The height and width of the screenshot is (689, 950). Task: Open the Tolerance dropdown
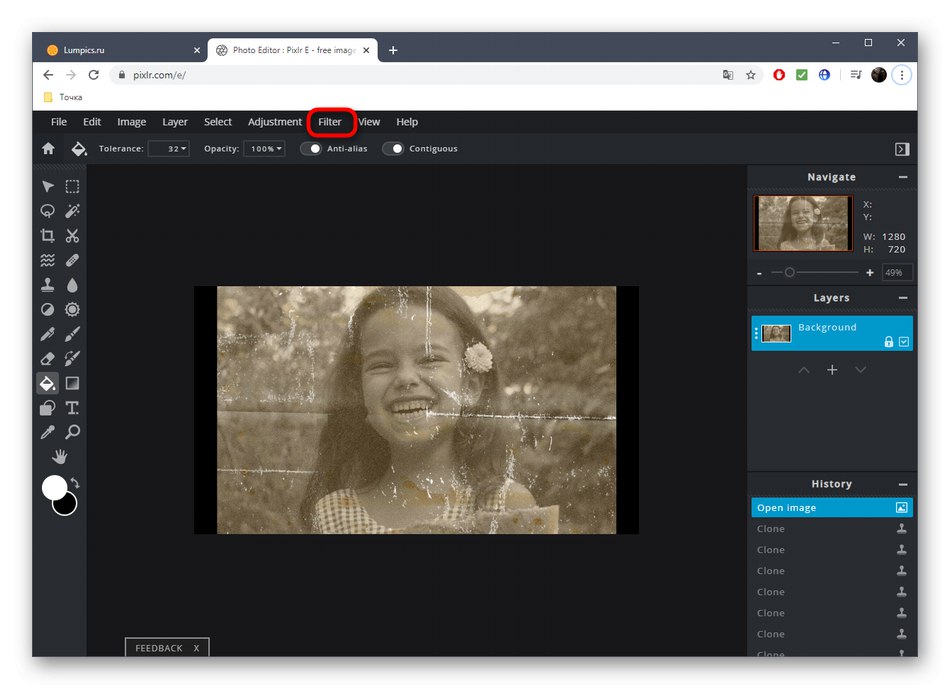coord(169,149)
